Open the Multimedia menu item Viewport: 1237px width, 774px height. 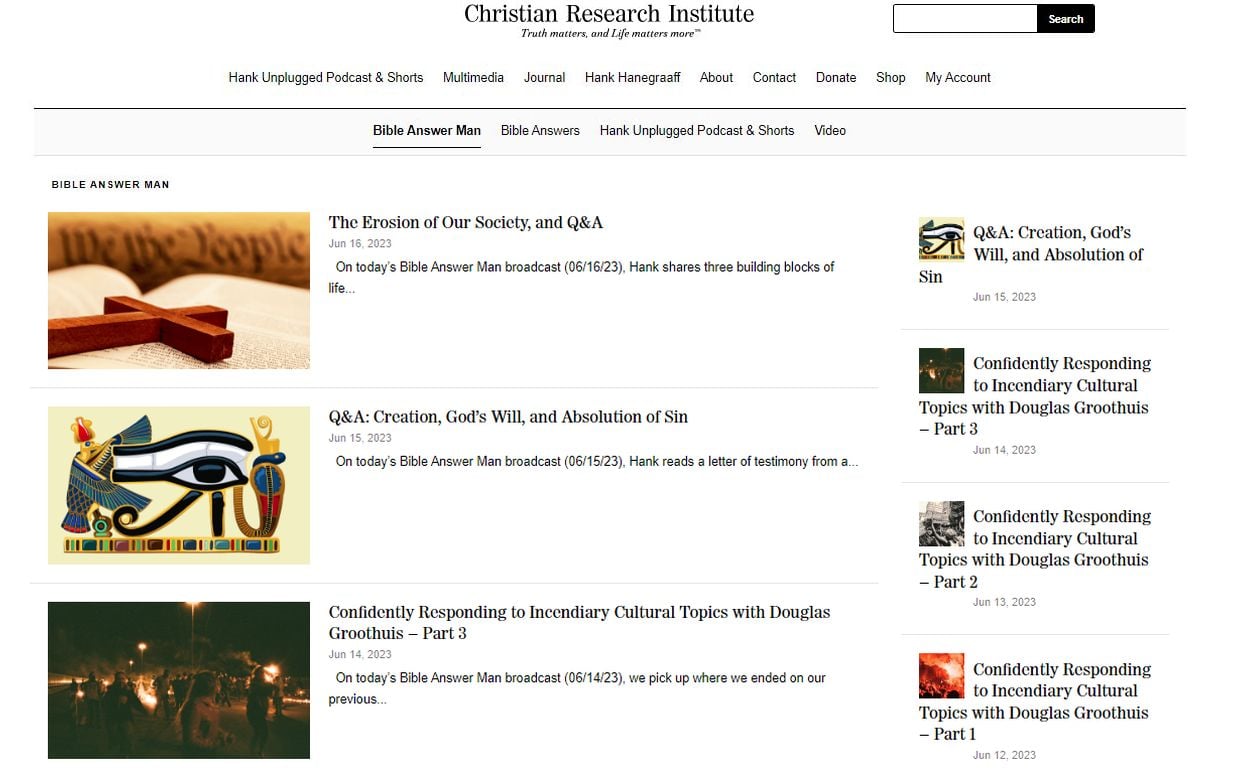pos(473,77)
